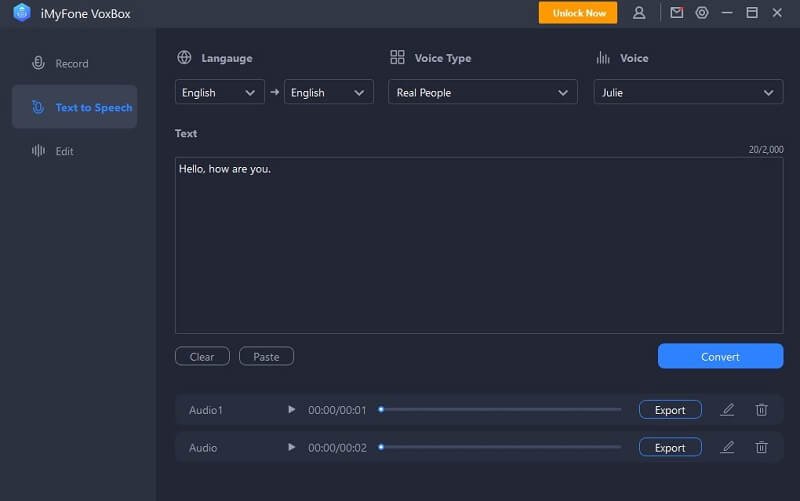The image size is (800, 501).
Task: Export the second-row Audio clip
Action: [x=670, y=447]
